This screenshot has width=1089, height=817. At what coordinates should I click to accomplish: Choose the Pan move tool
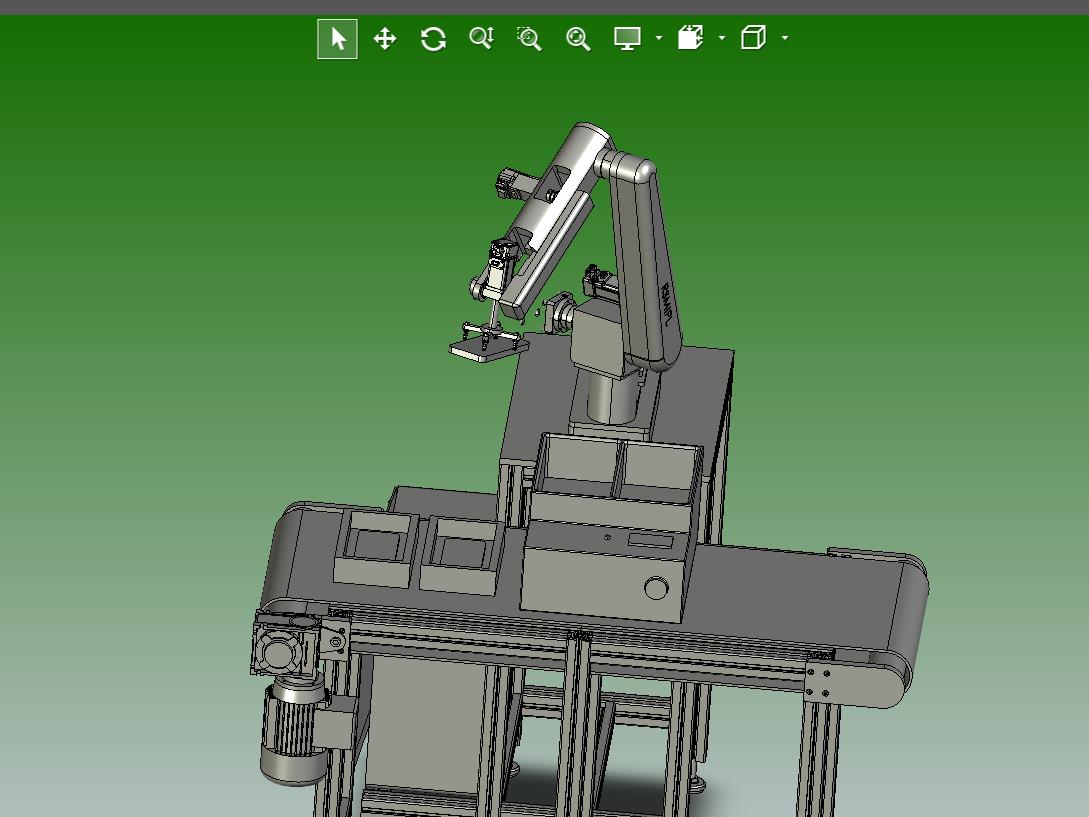pyautogui.click(x=385, y=39)
